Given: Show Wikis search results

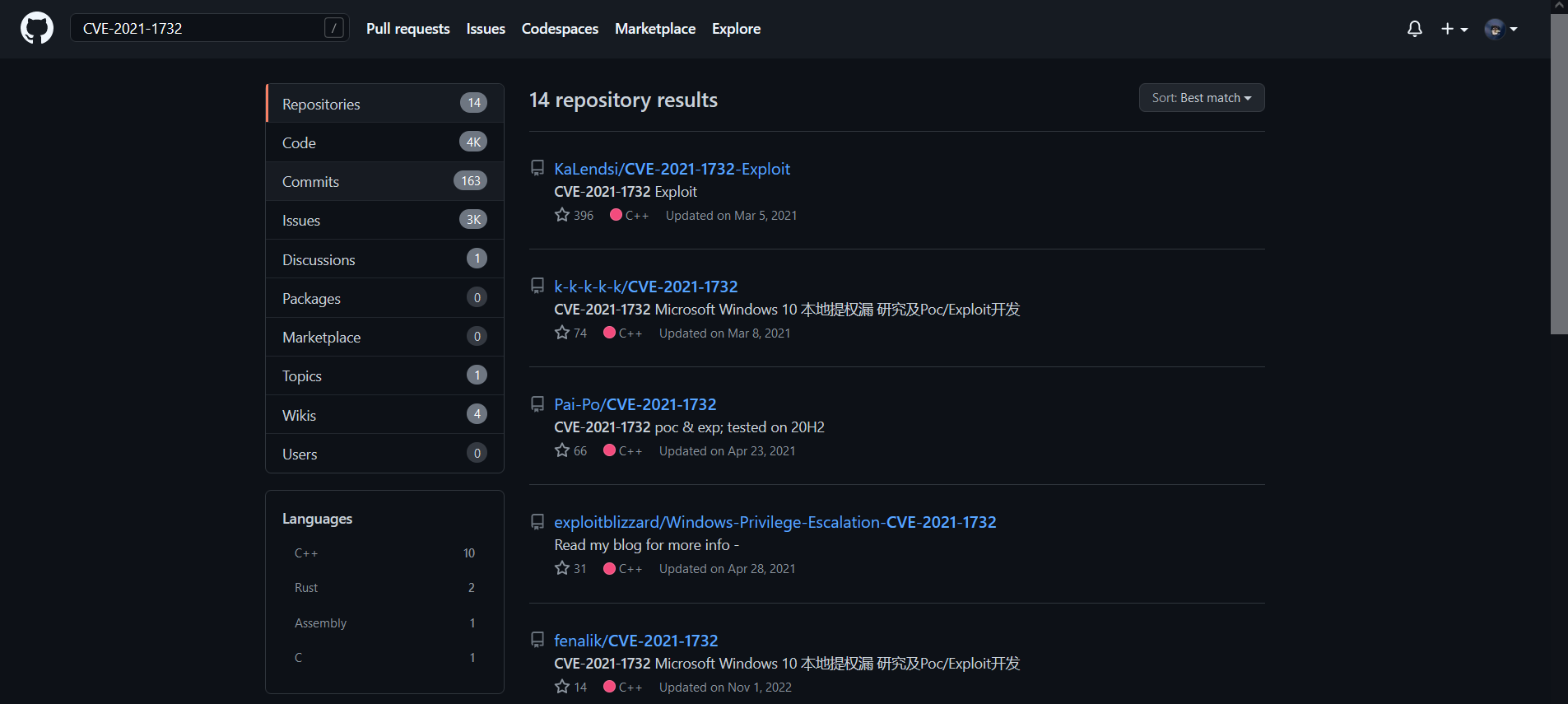Looking at the screenshot, I should [384, 415].
